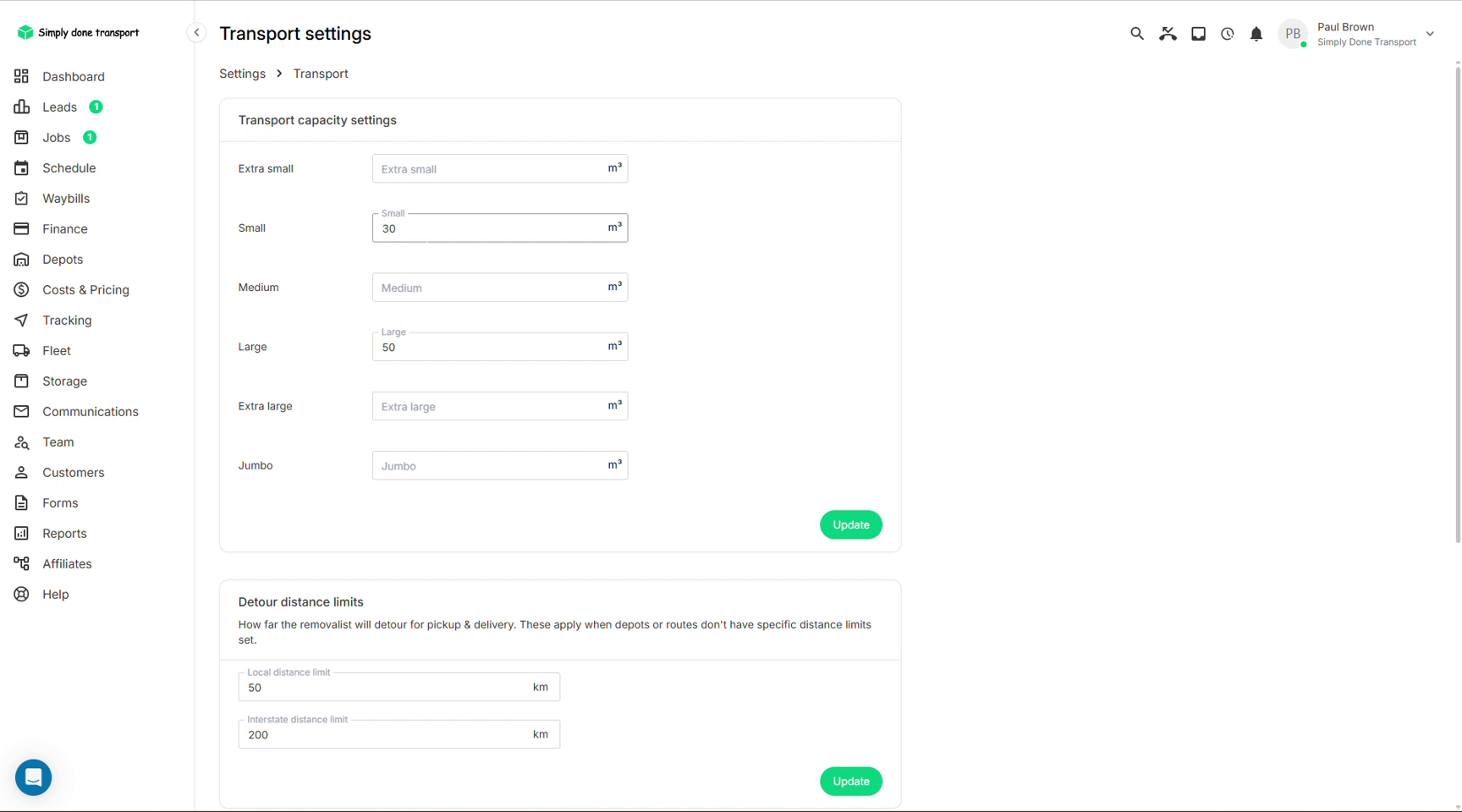Click the Local distance limit field

[398, 687]
